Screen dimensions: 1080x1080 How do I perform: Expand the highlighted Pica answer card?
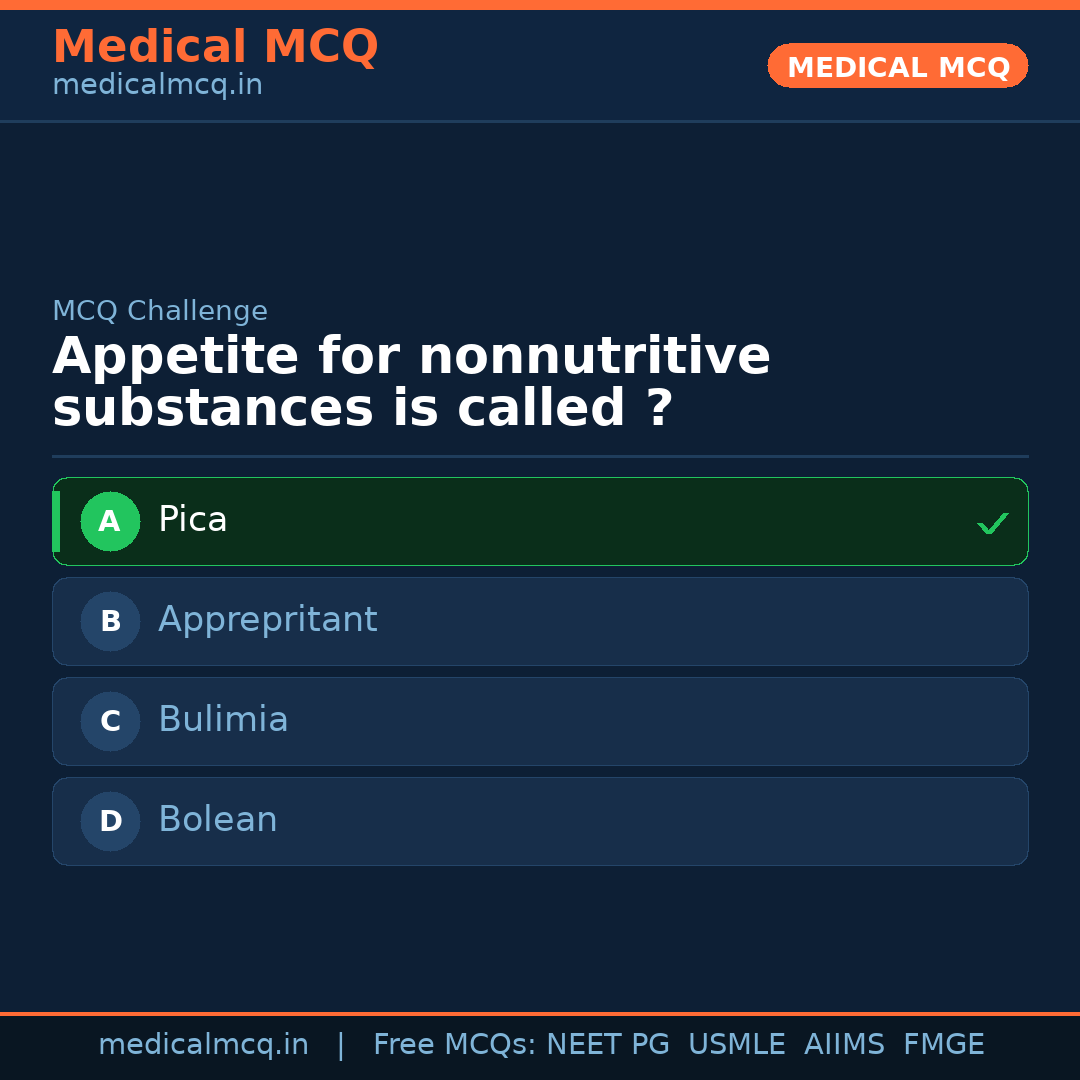pyautogui.click(x=540, y=521)
